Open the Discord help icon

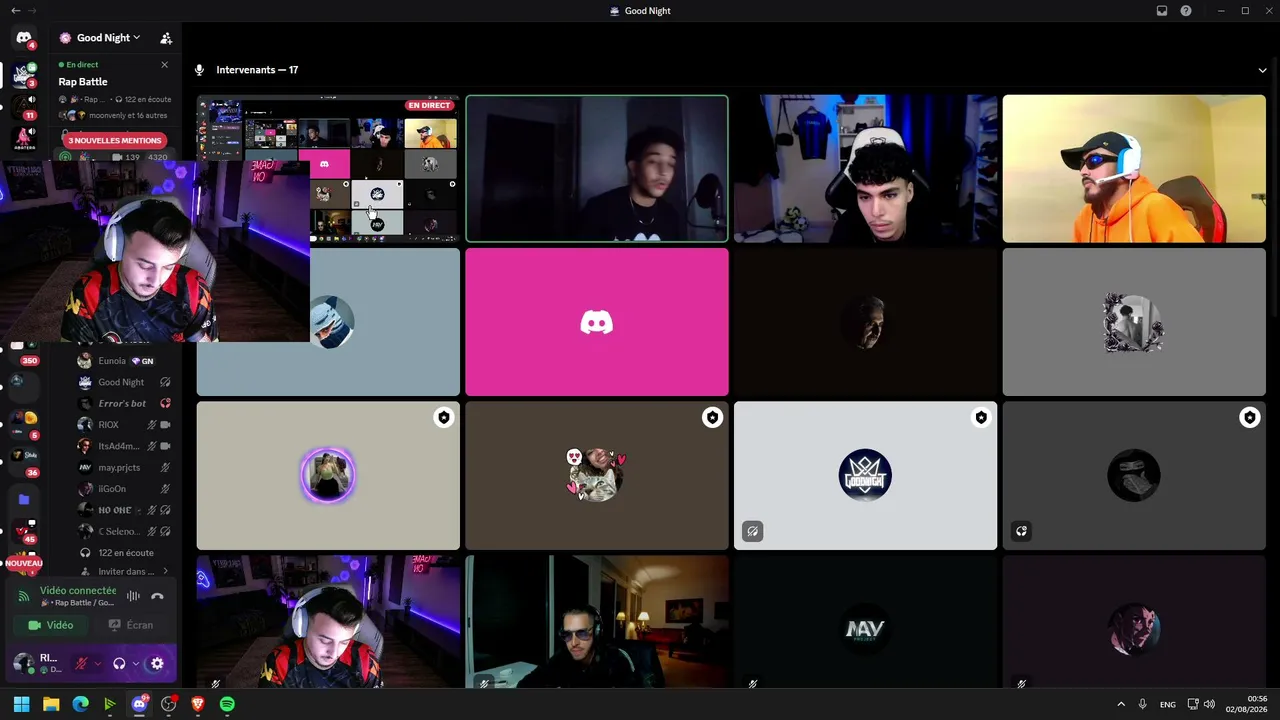coord(1186,11)
